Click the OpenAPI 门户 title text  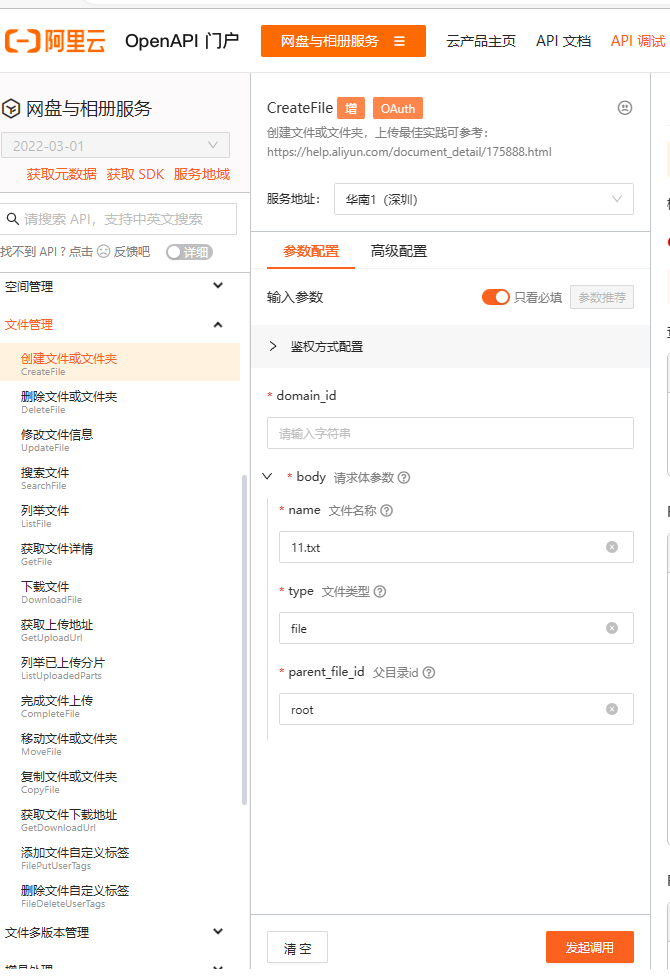182,41
